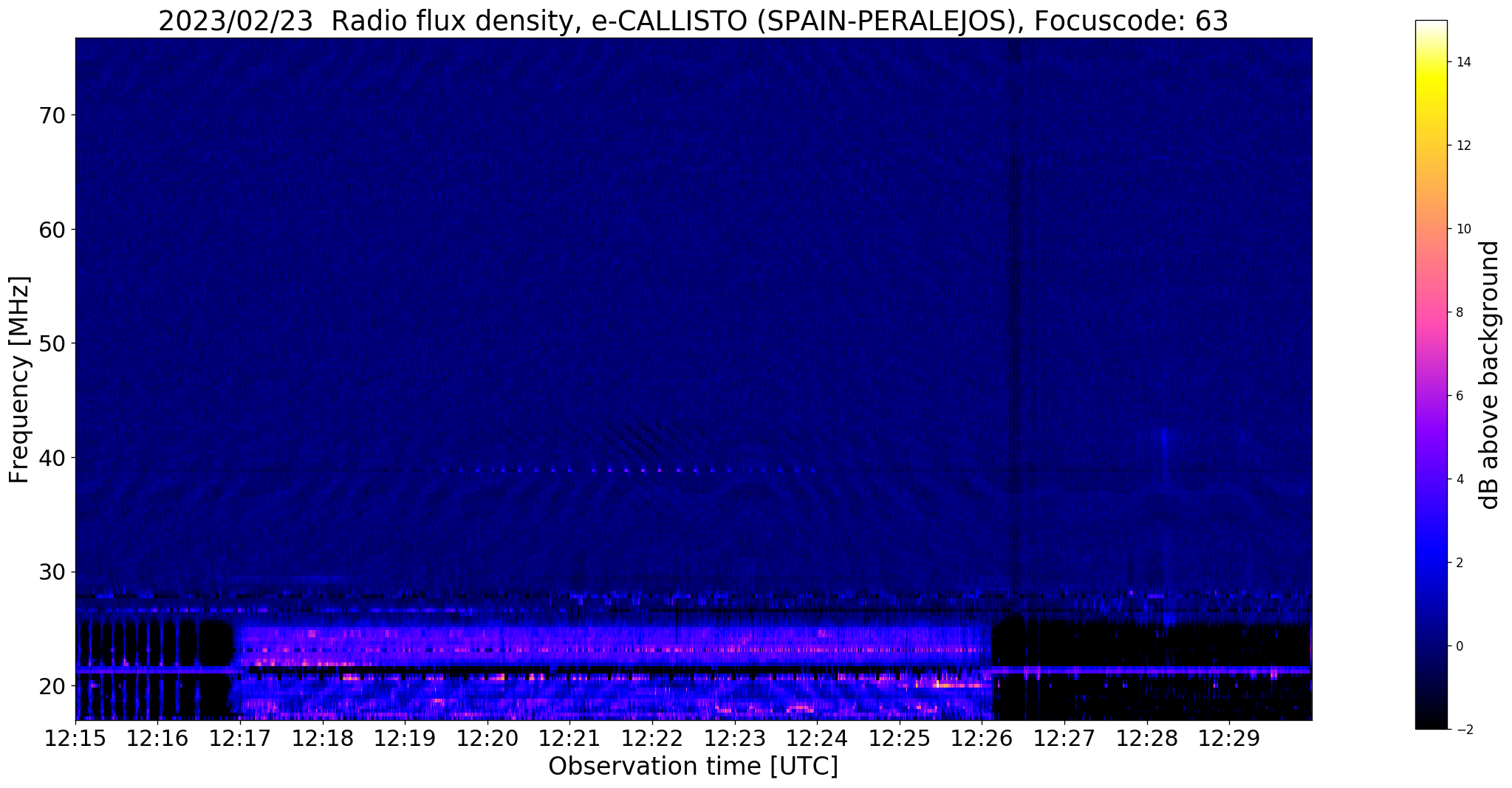Click the Frequency [MHz] axis label
Viewport: 1512px width, 788px height.
[20, 380]
